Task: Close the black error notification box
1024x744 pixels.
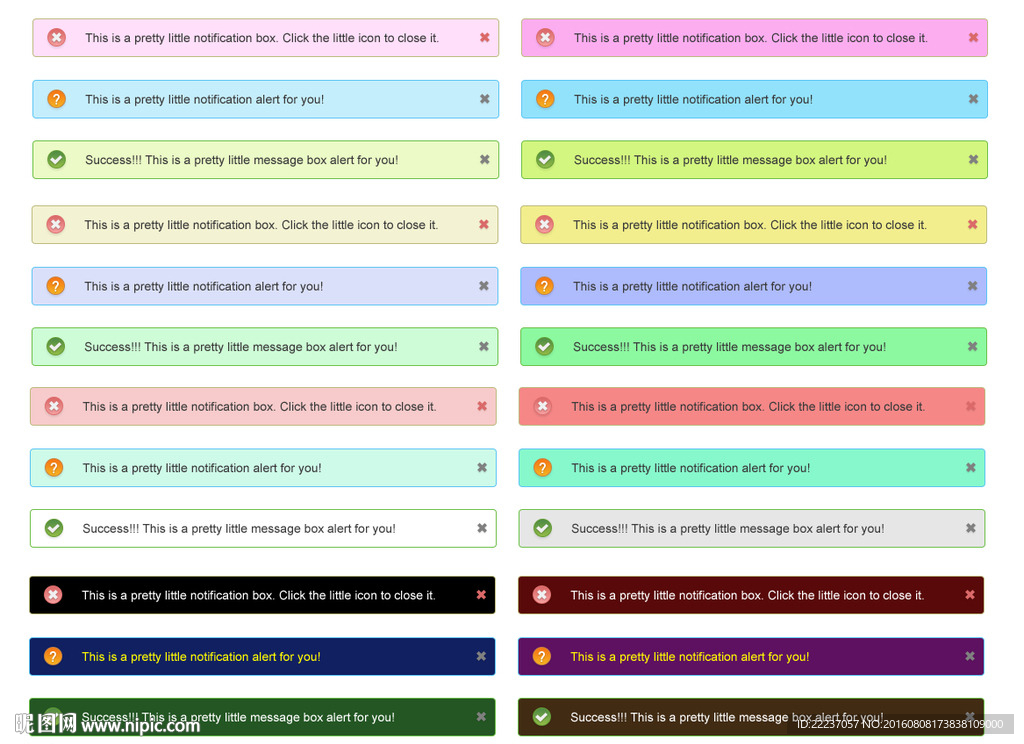Action: pyautogui.click(x=481, y=595)
